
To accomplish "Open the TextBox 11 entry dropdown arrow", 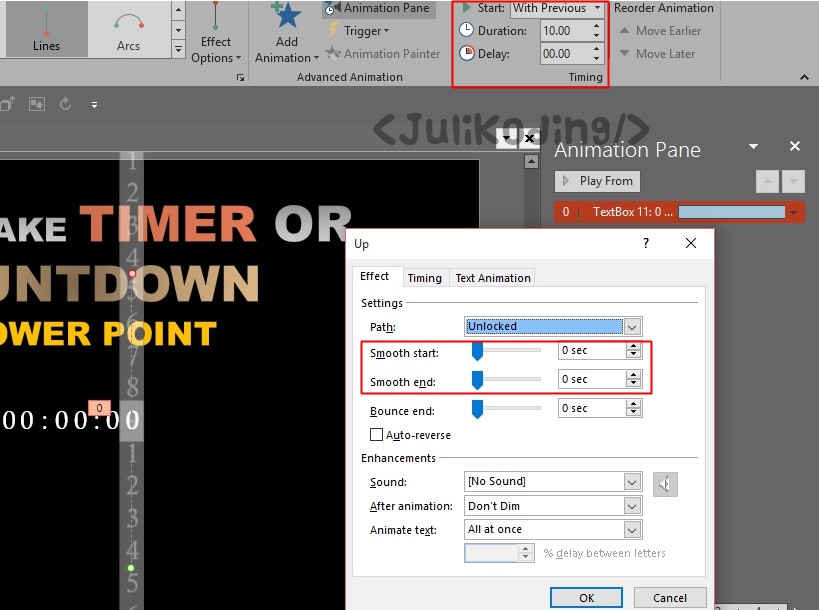I will point(794,213).
